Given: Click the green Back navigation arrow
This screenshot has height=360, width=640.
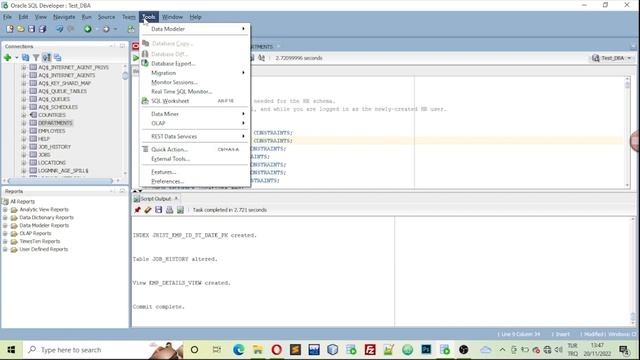Looking at the screenshot, I should tap(88, 29).
